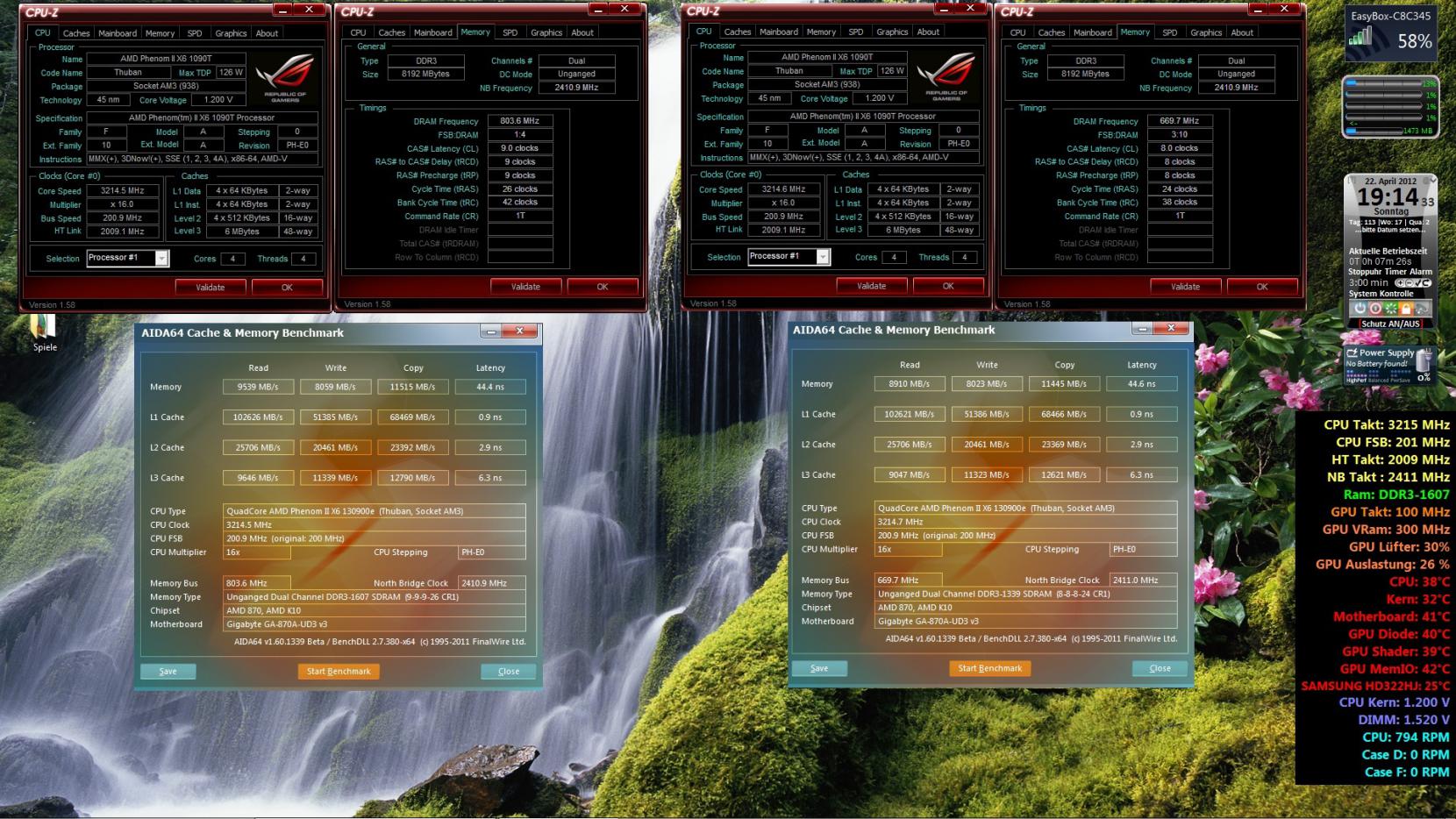Click OK in CPU-Z window with 803.6 MHz DRAM
This screenshot has height=819, width=1456.
click(603, 286)
